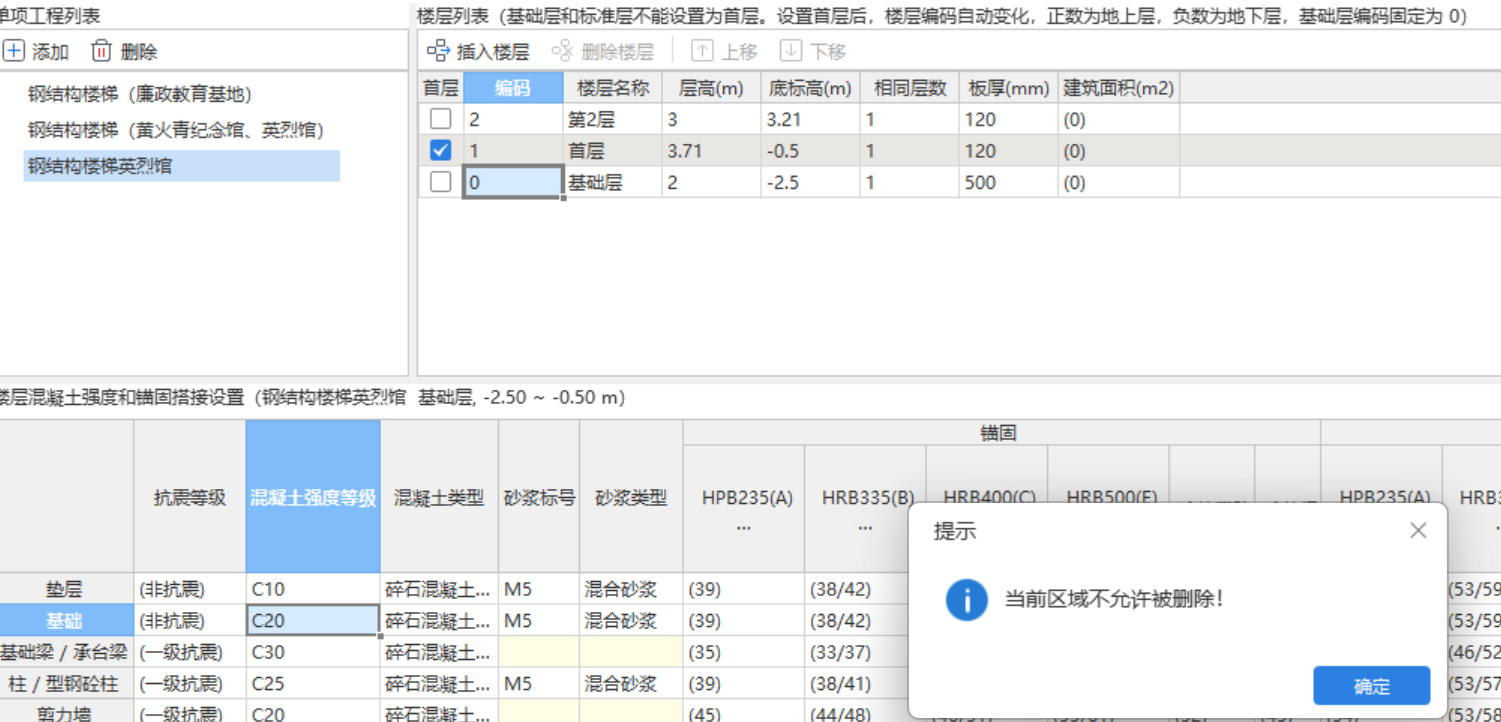Click the 底标高(m) column header
Screen dimensions: 1501x722
[x=810, y=88]
